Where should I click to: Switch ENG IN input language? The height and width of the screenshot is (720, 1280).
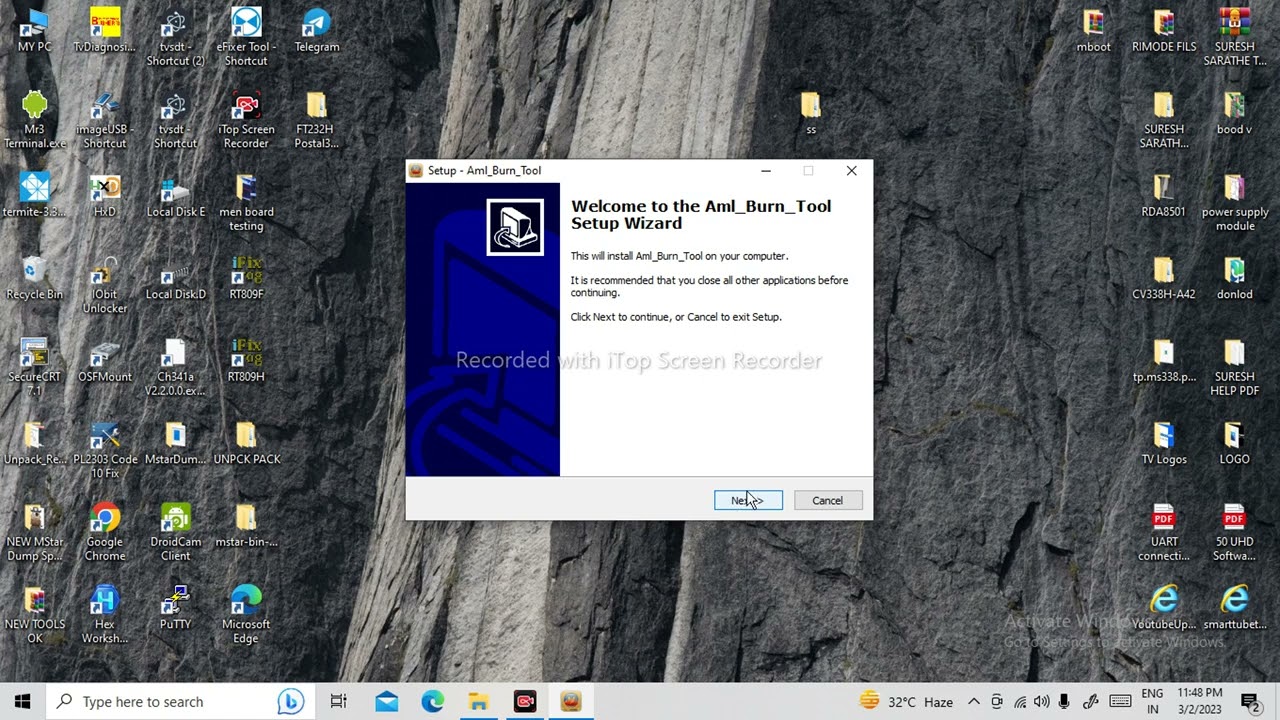pos(1152,701)
